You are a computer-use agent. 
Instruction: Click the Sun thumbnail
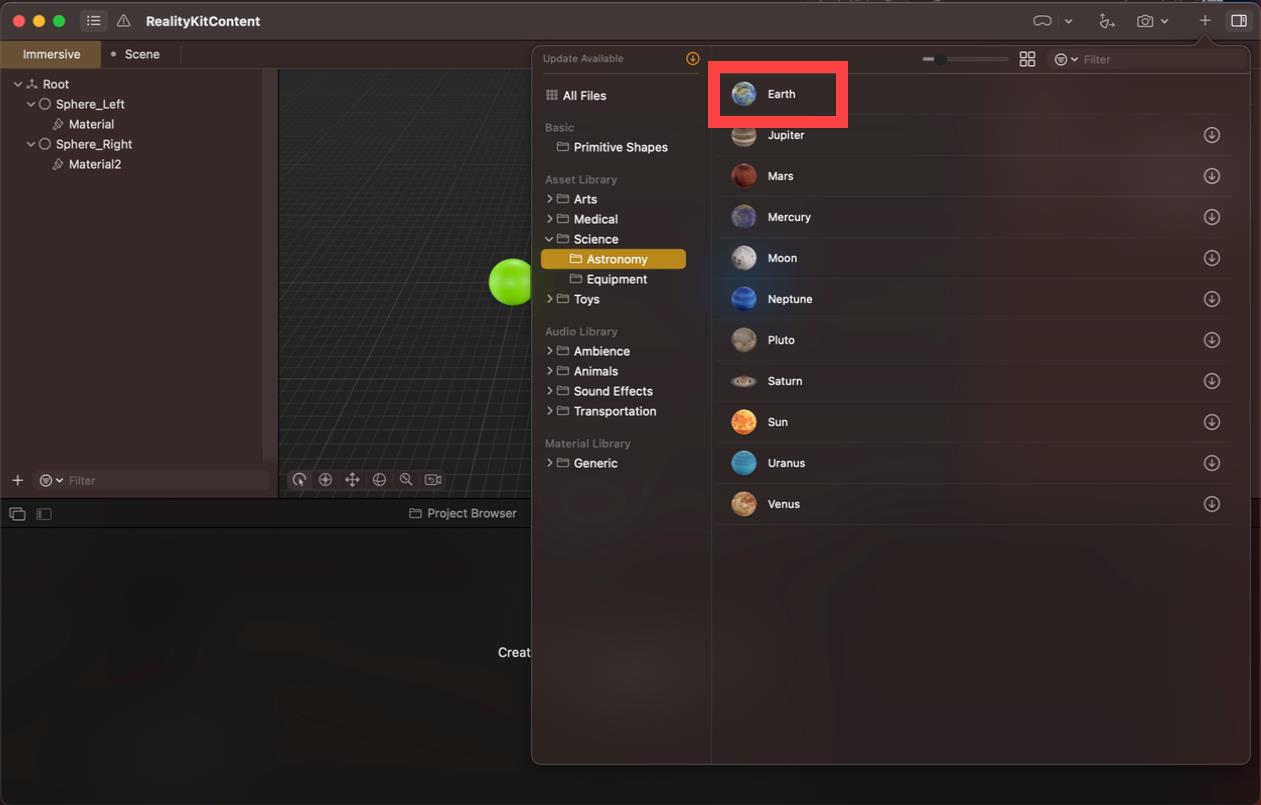pyautogui.click(x=744, y=422)
